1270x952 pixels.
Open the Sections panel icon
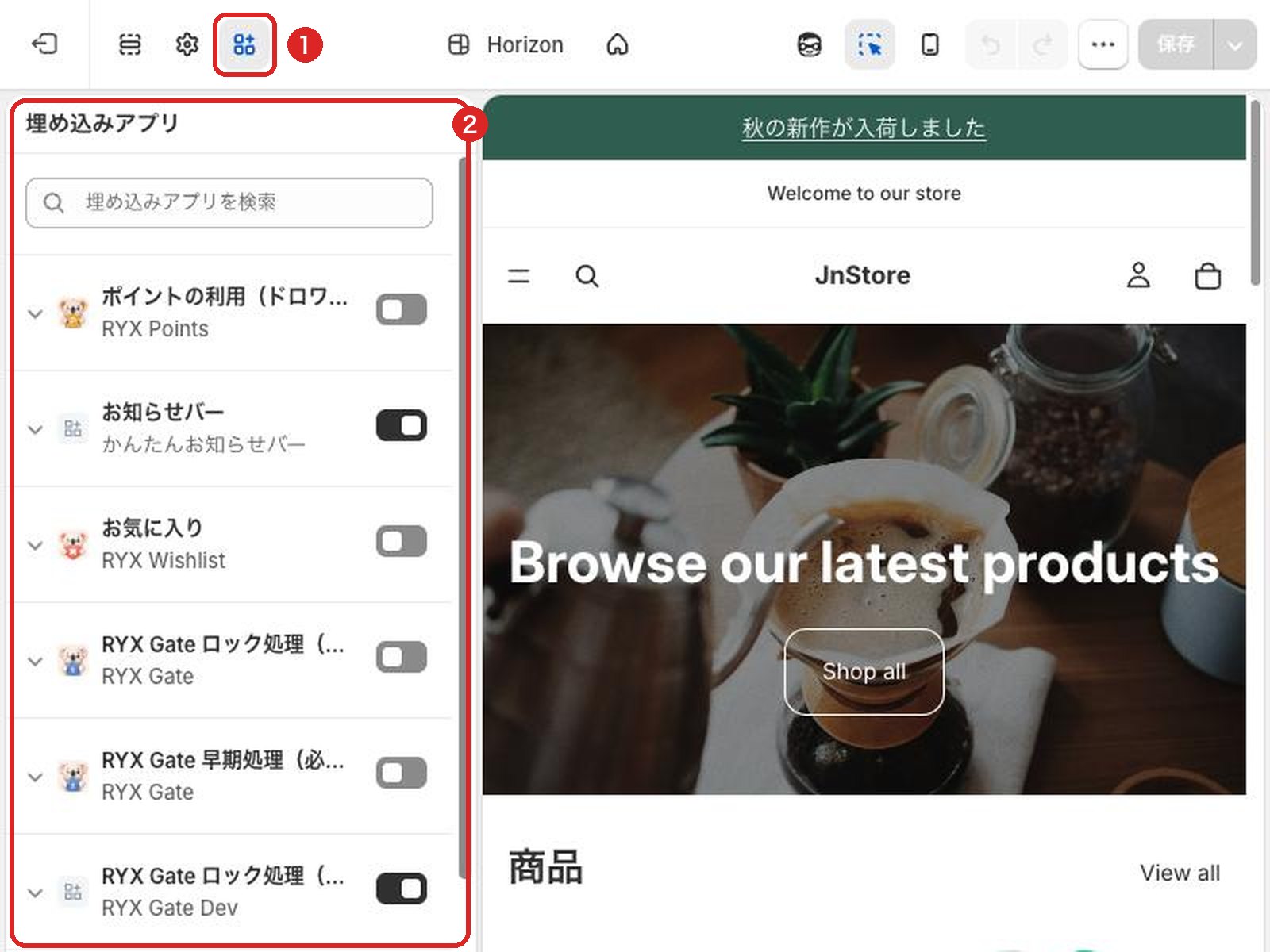click(130, 44)
